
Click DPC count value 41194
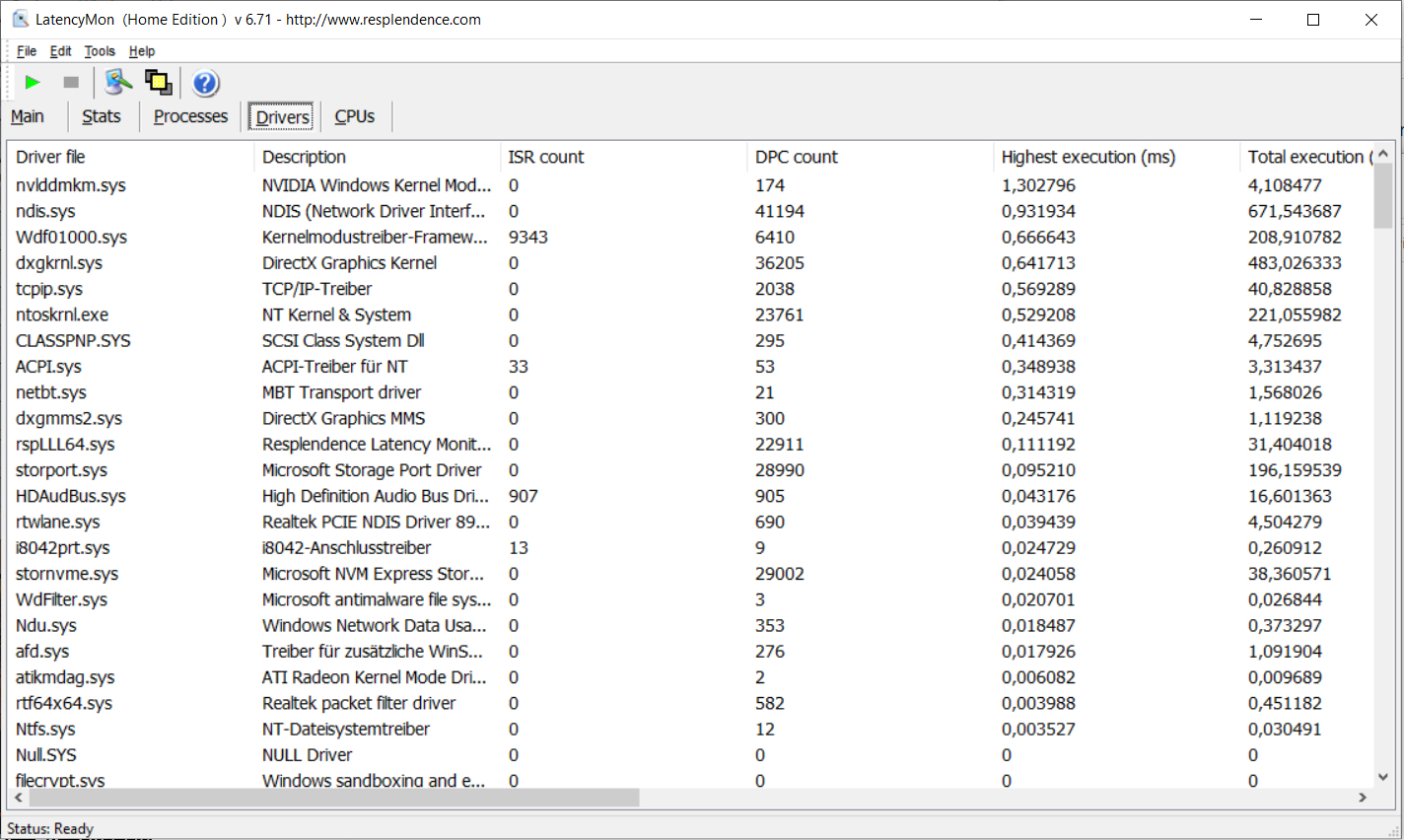[779, 211]
